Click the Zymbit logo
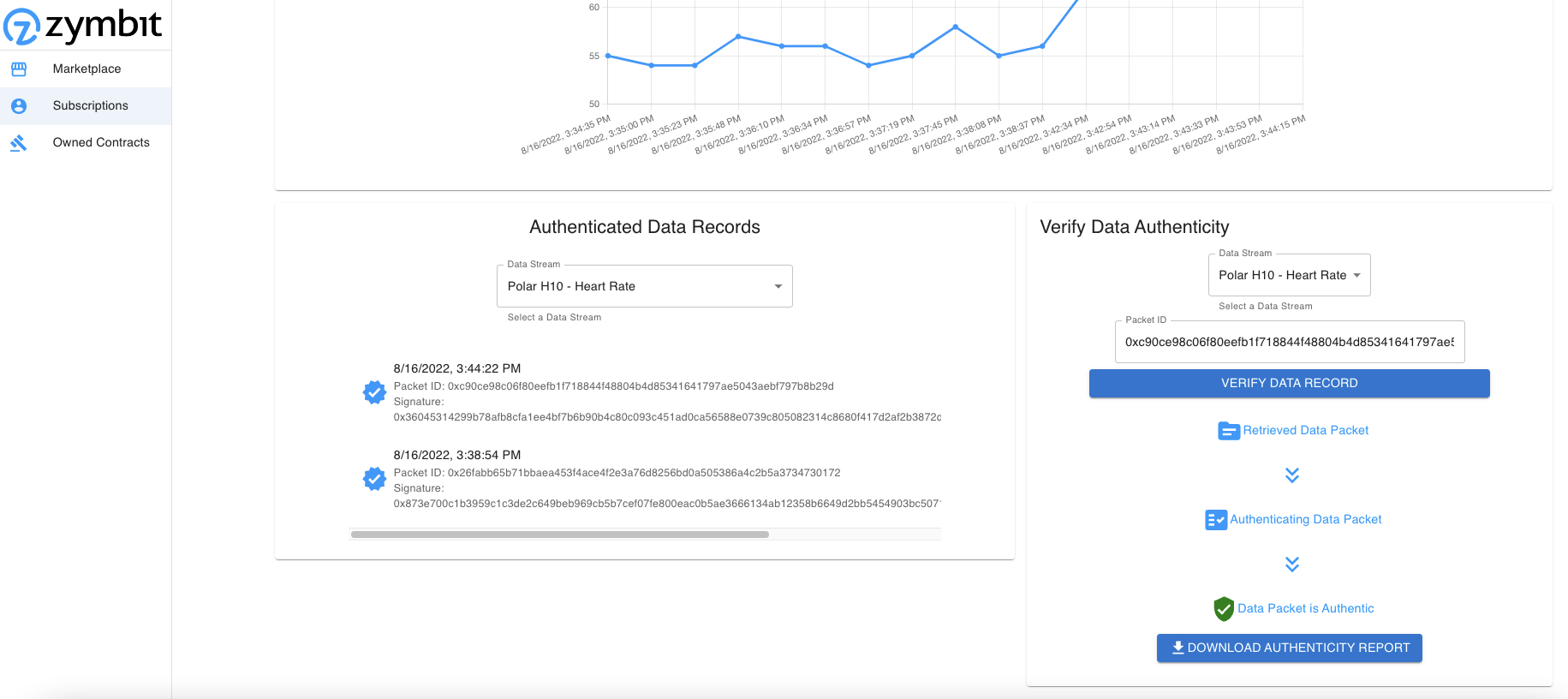The image size is (1568, 699). (82, 25)
